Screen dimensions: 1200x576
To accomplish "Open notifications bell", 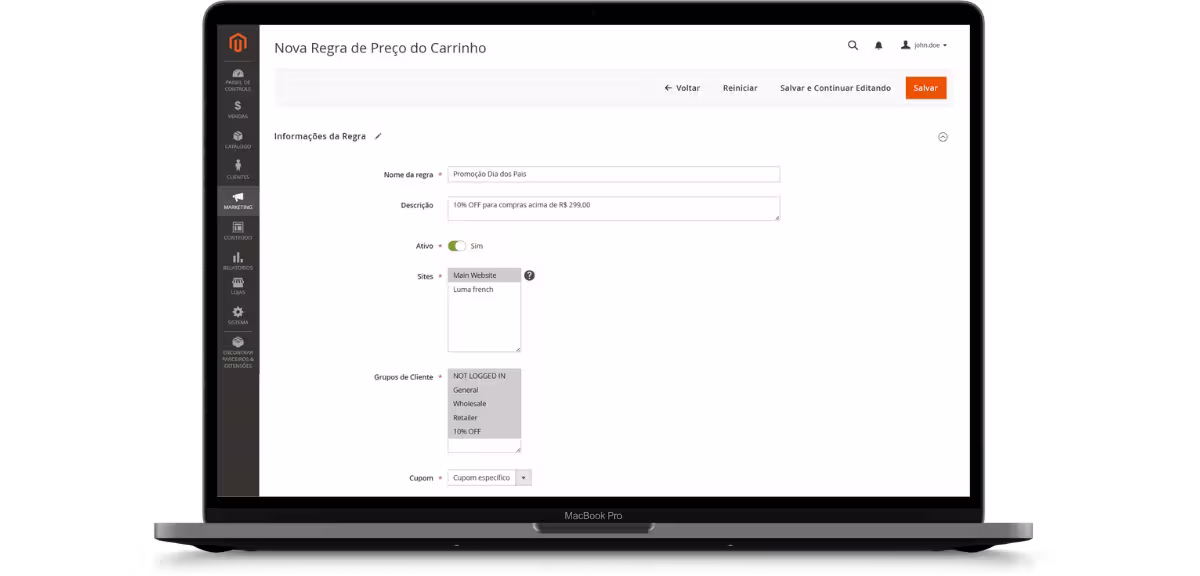I will click(x=879, y=45).
